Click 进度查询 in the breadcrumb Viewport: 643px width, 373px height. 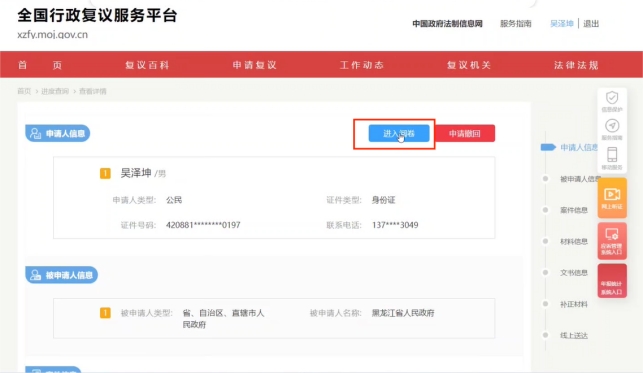point(55,91)
